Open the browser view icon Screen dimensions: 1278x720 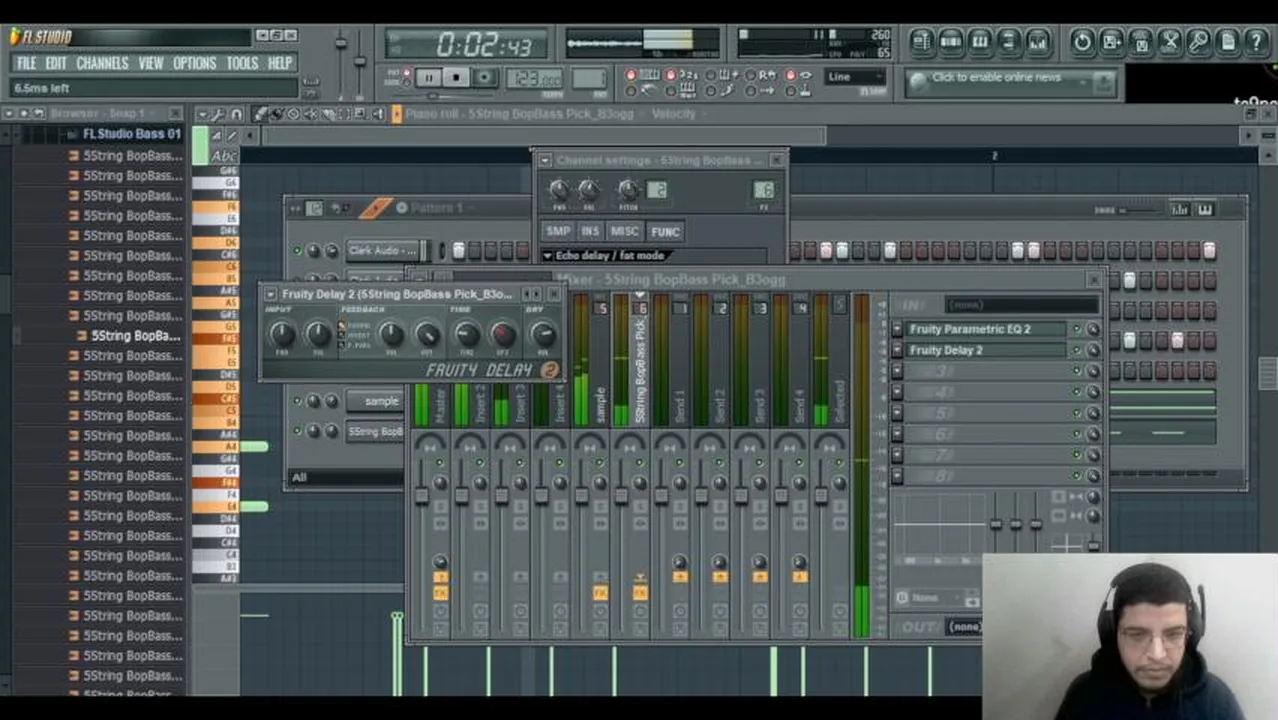coord(1008,42)
